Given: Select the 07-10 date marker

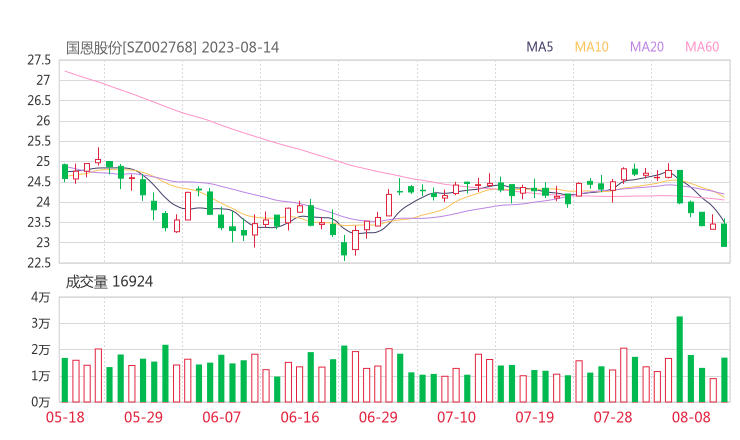Looking at the screenshot, I should (456, 417).
